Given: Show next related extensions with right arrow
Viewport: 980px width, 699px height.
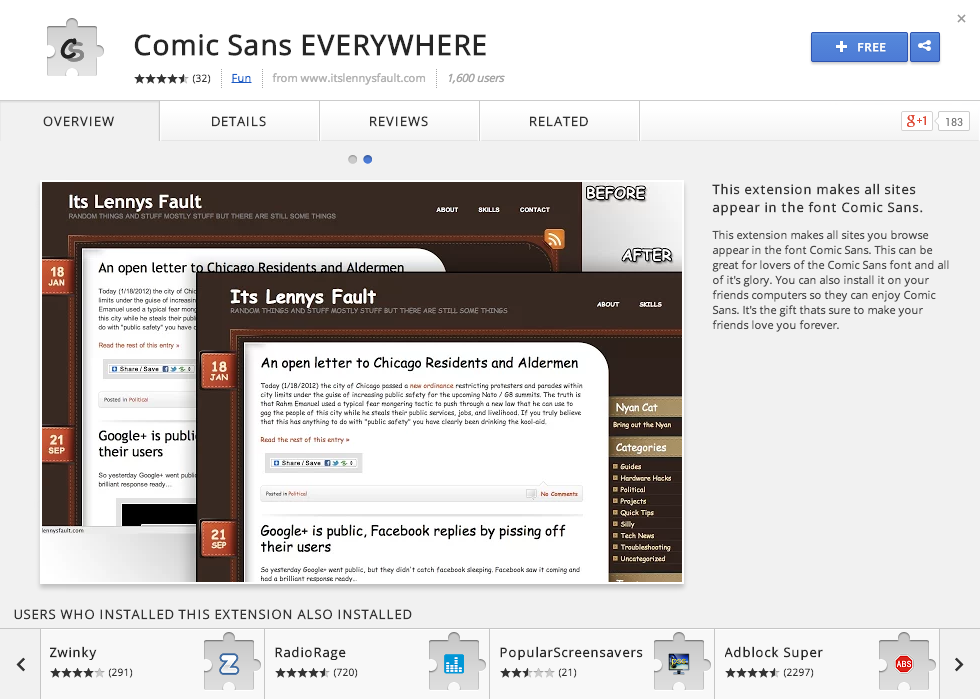Looking at the screenshot, I should (959, 664).
